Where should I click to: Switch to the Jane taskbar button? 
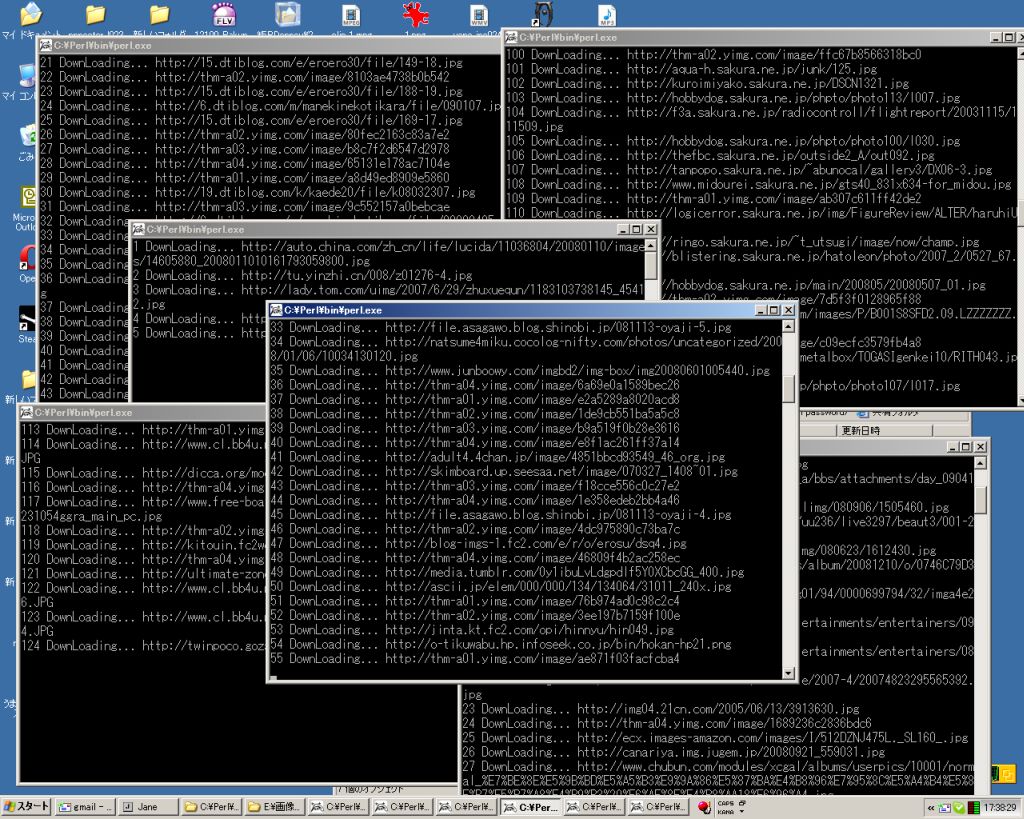point(148,807)
